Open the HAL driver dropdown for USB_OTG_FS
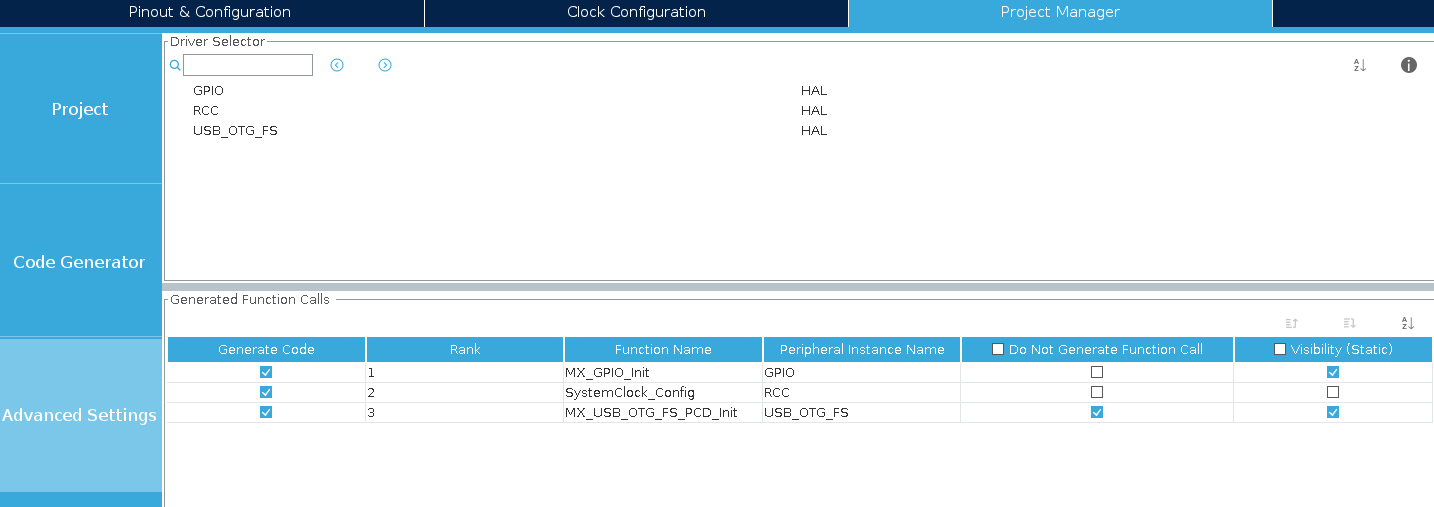Viewport: 1434px width, 507px height. point(814,131)
